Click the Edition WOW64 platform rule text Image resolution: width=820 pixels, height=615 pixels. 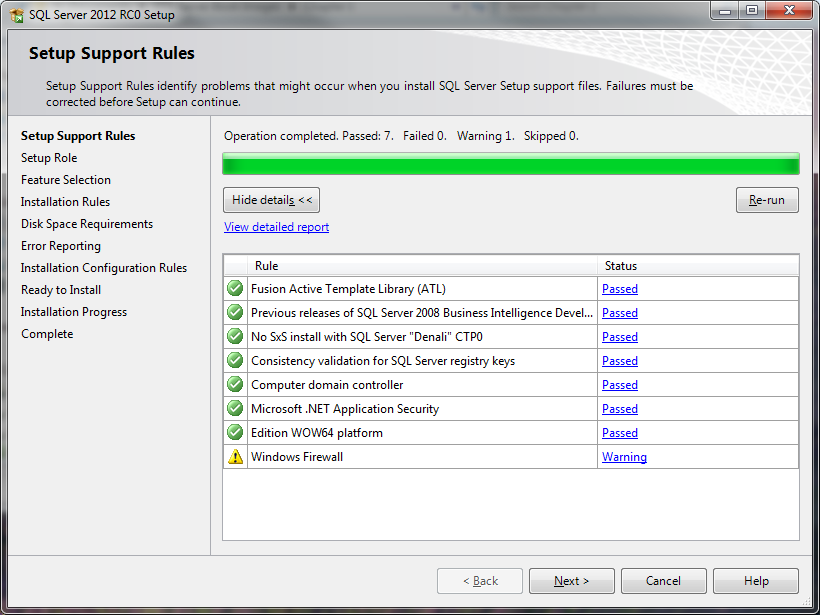pos(317,433)
